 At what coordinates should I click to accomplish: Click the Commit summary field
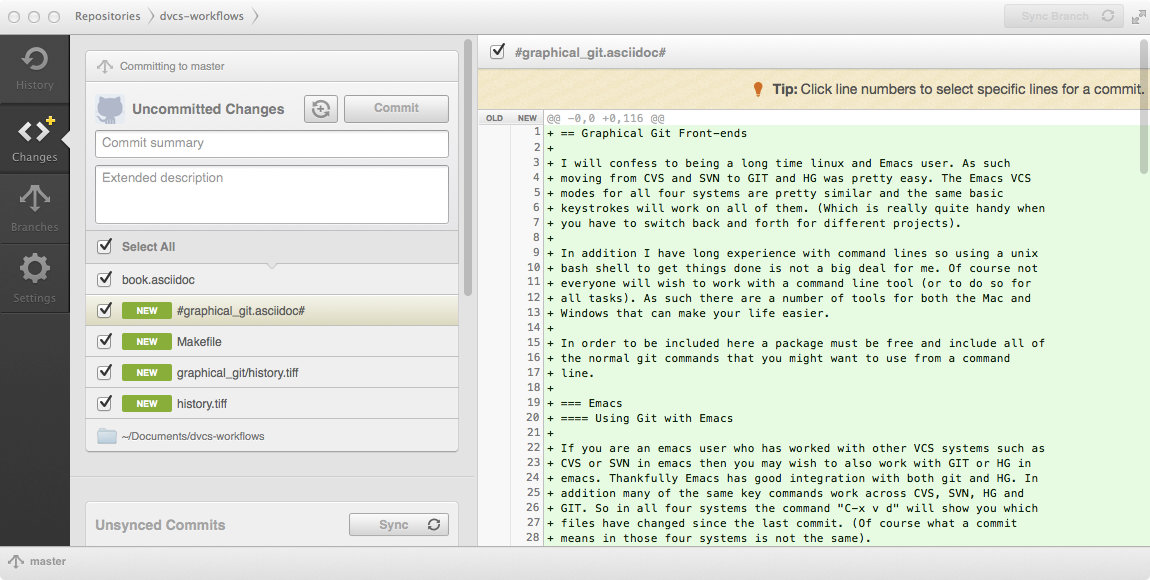click(x=271, y=144)
